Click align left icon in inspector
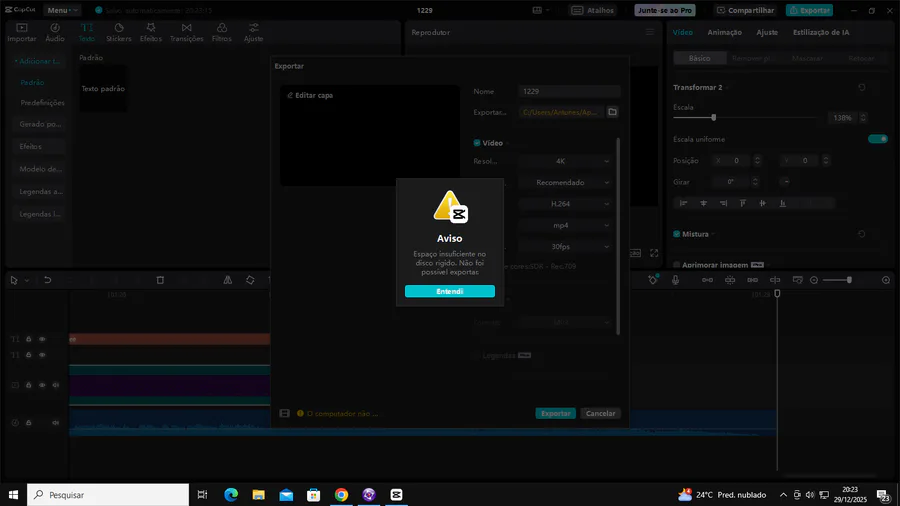 point(683,203)
